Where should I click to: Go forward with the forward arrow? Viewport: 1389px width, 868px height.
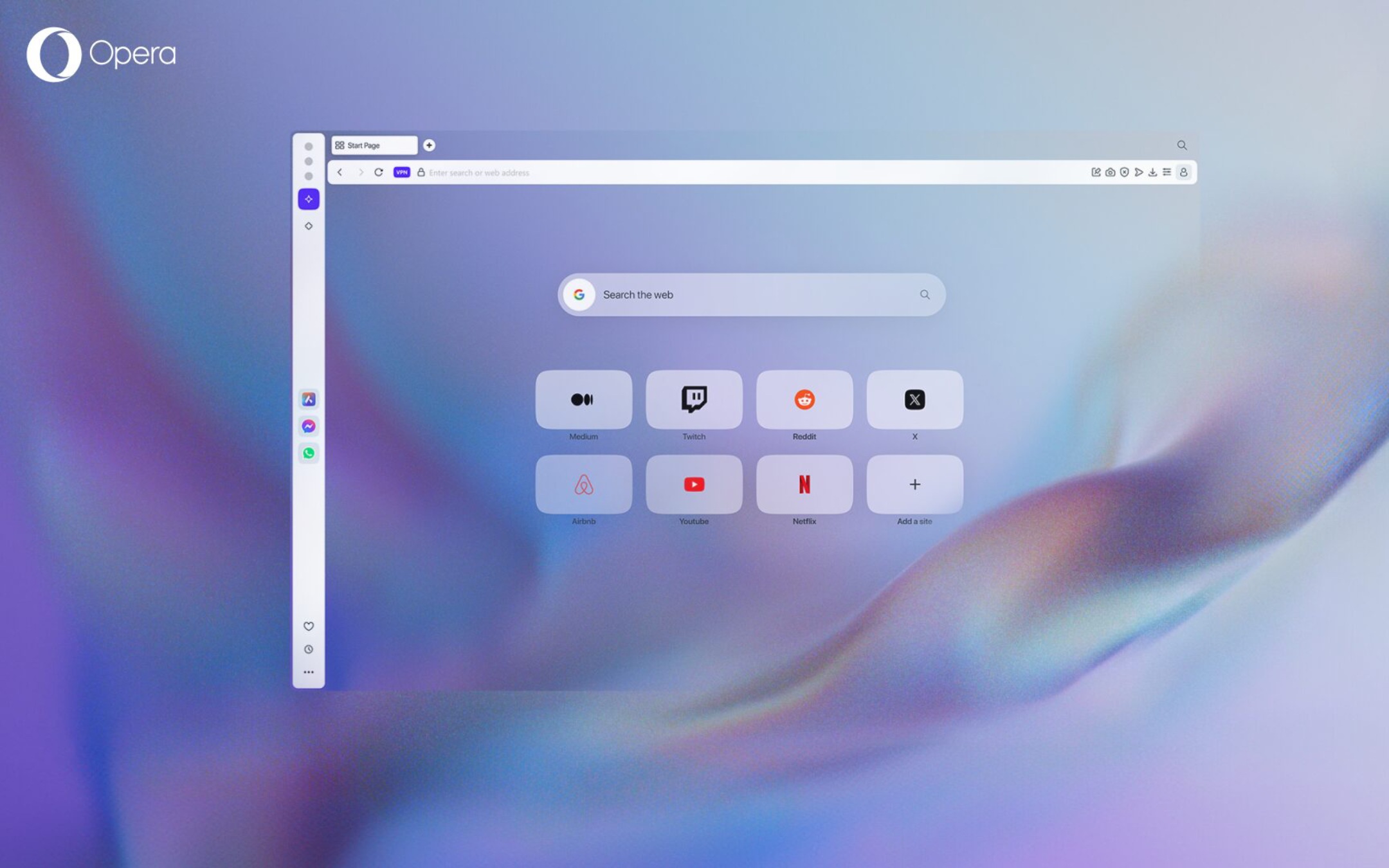[x=361, y=172]
